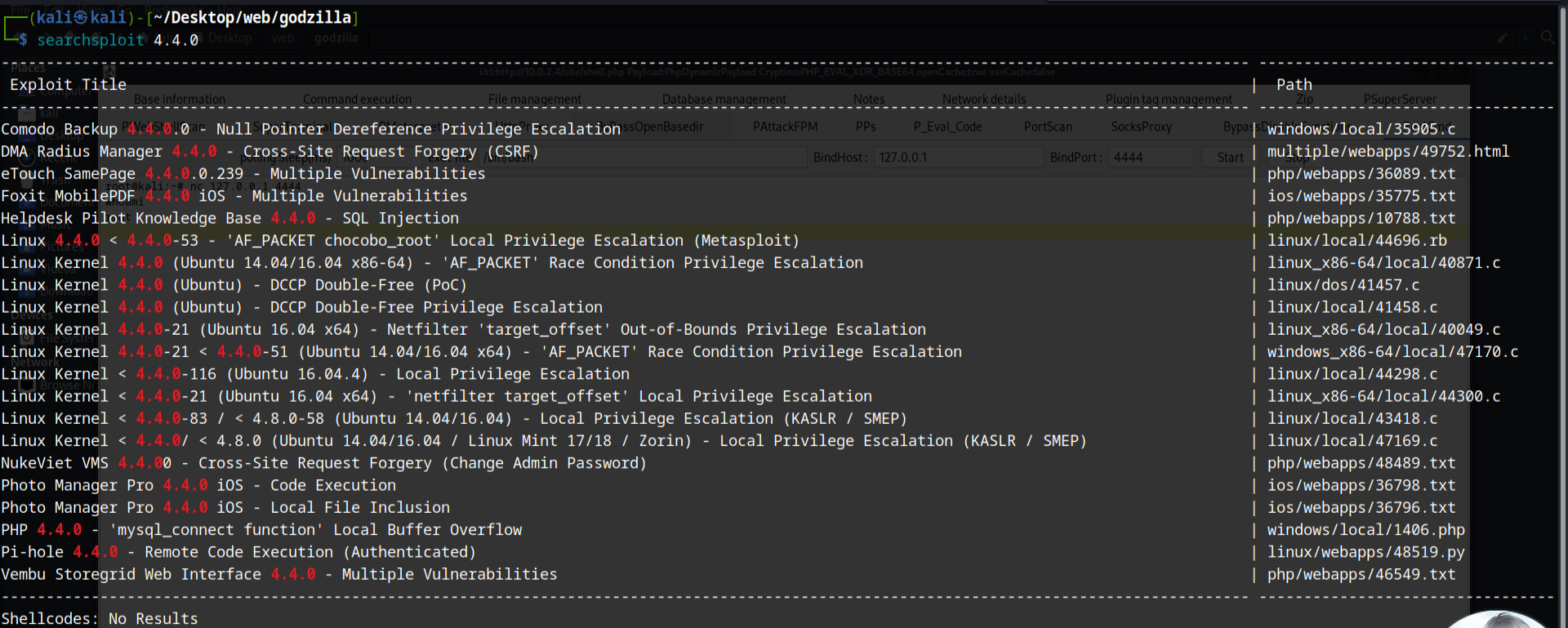The width and height of the screenshot is (1568, 628).
Task: Click the pencil edit icon in the toolbar
Action: (1502, 38)
